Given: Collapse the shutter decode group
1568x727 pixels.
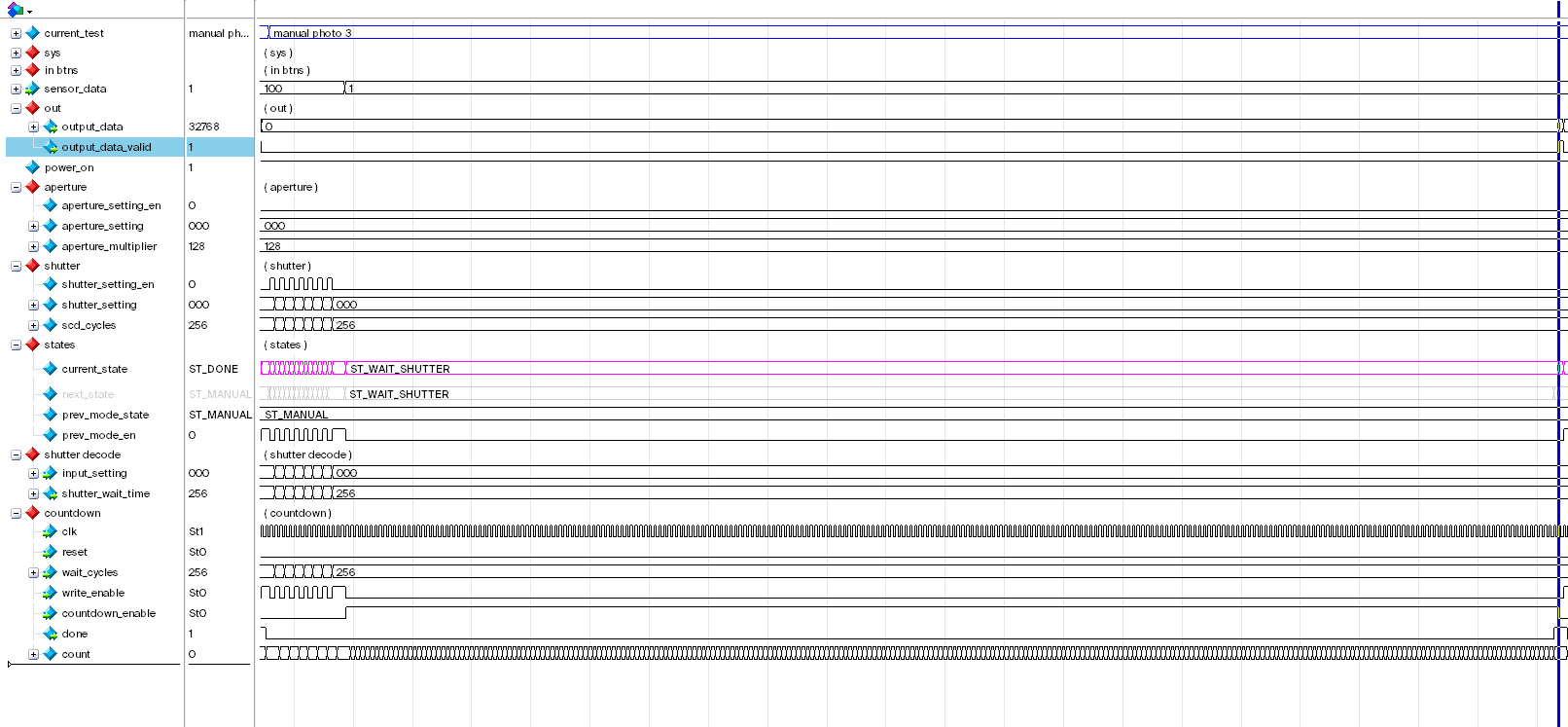Looking at the screenshot, I should click(x=16, y=454).
